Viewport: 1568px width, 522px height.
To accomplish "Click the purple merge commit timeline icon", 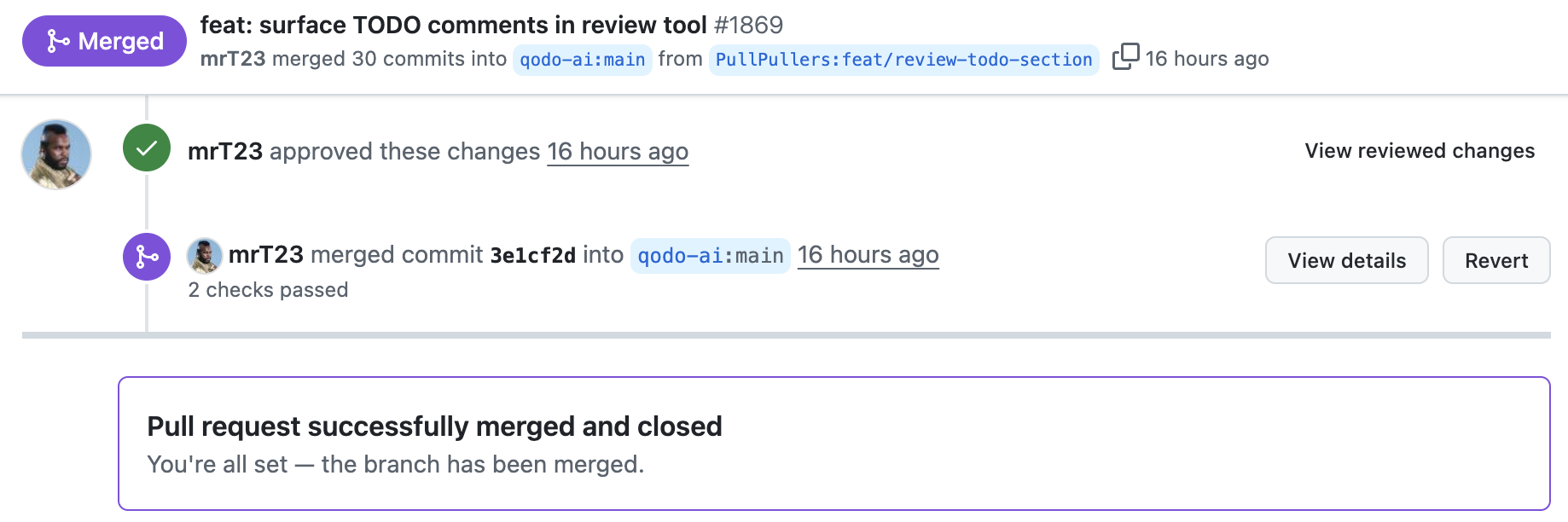I will [x=147, y=257].
